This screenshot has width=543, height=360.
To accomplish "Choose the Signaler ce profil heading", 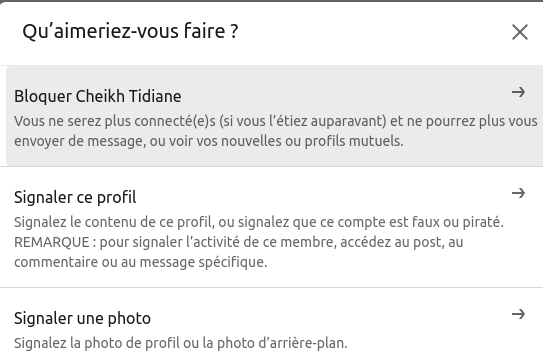I will click(x=75, y=197).
